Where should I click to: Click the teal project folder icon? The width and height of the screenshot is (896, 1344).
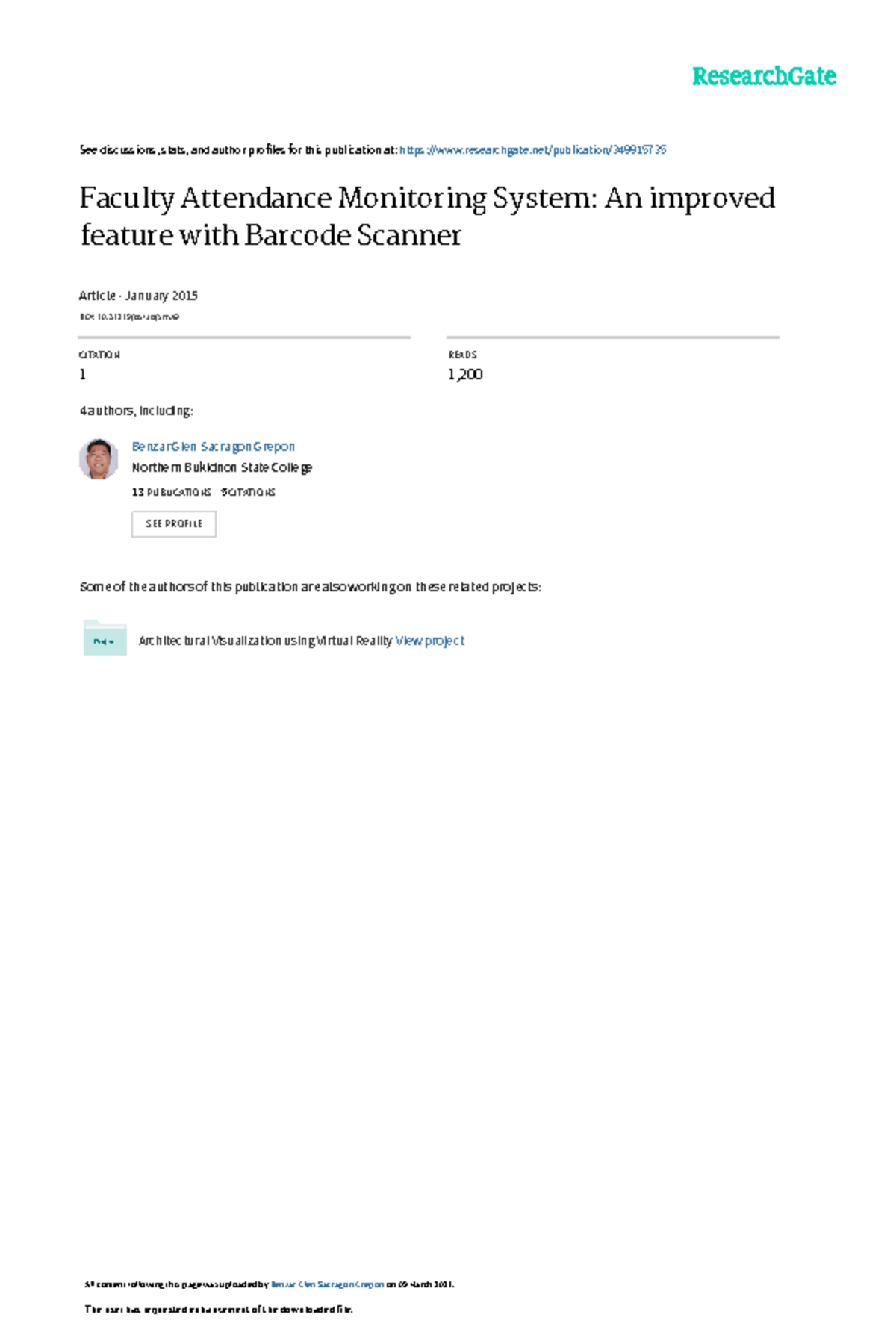pyautogui.click(x=105, y=638)
